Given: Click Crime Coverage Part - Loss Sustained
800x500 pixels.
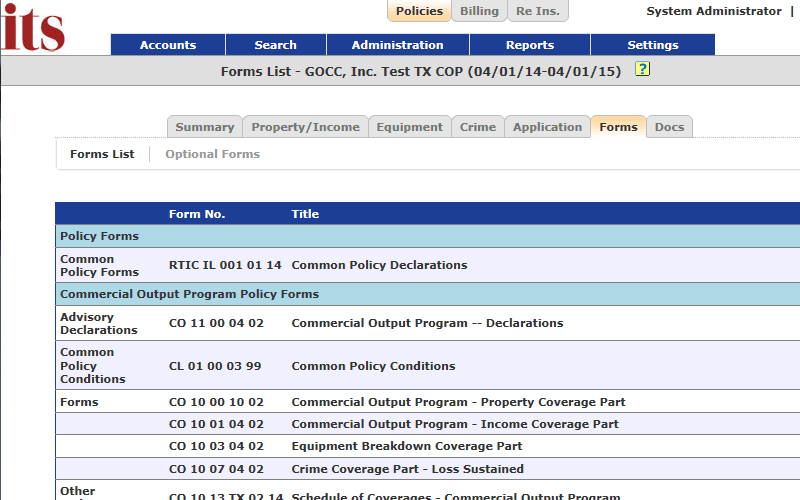Looking at the screenshot, I should [x=407, y=469].
